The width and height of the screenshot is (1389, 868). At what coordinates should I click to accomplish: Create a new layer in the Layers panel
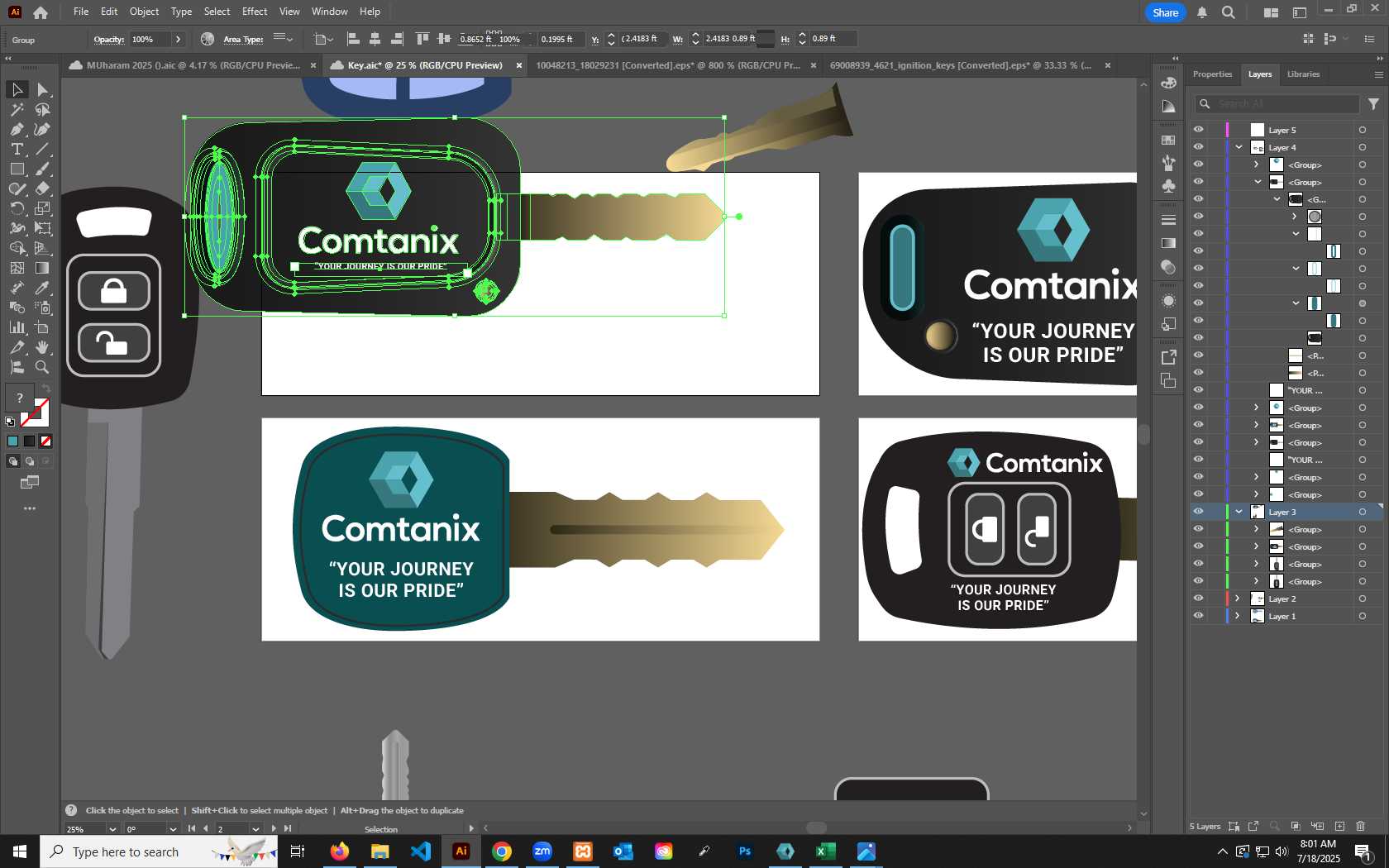point(1339,826)
